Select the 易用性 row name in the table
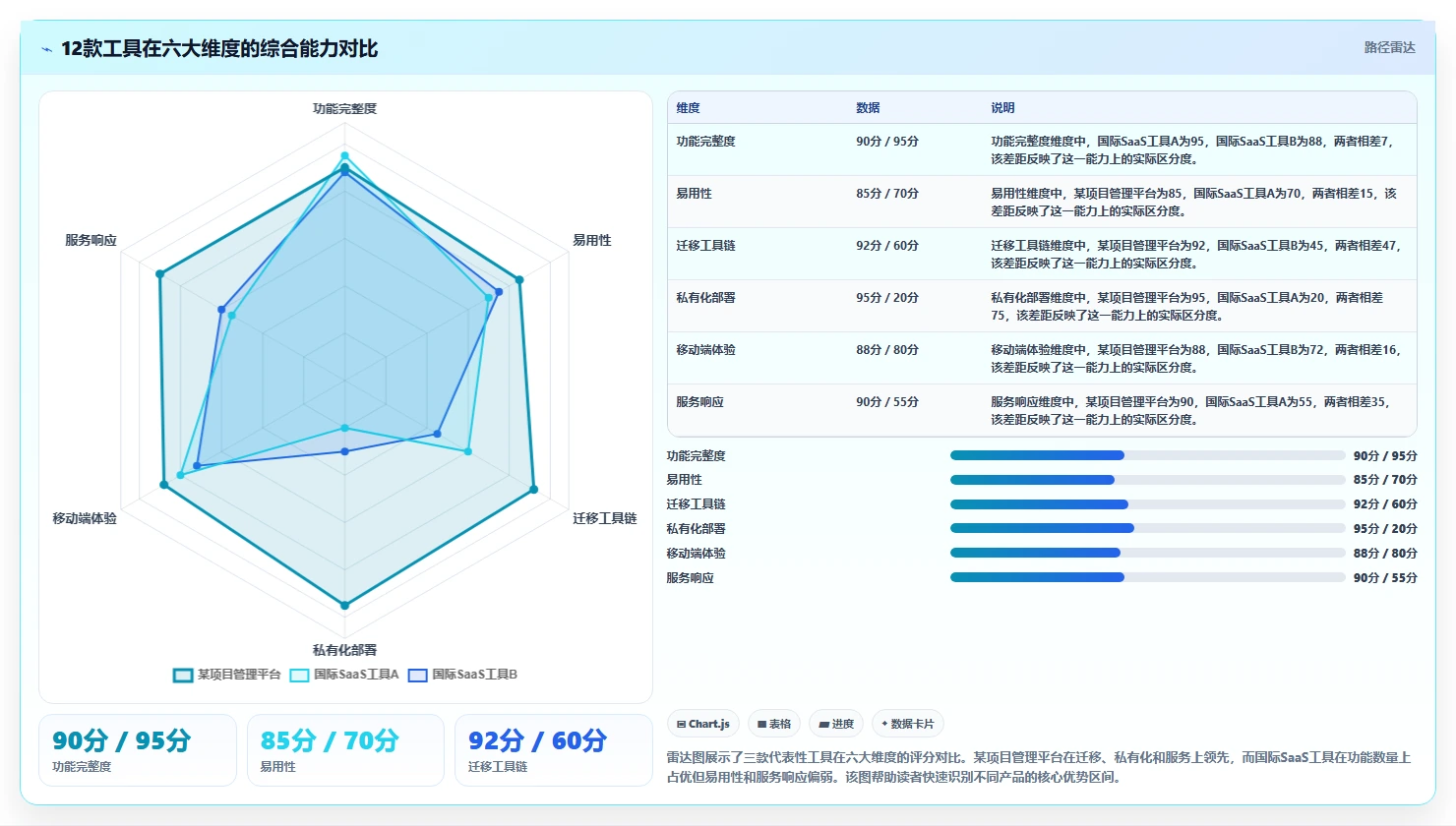The height and width of the screenshot is (826, 1456). [694, 194]
